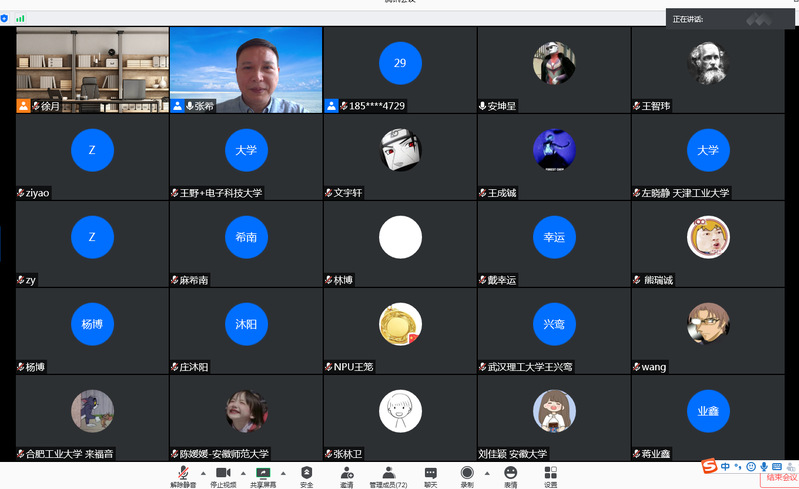Click the stop video camera icon (停止视频)
Screen dimensions: 799x489
223,473
